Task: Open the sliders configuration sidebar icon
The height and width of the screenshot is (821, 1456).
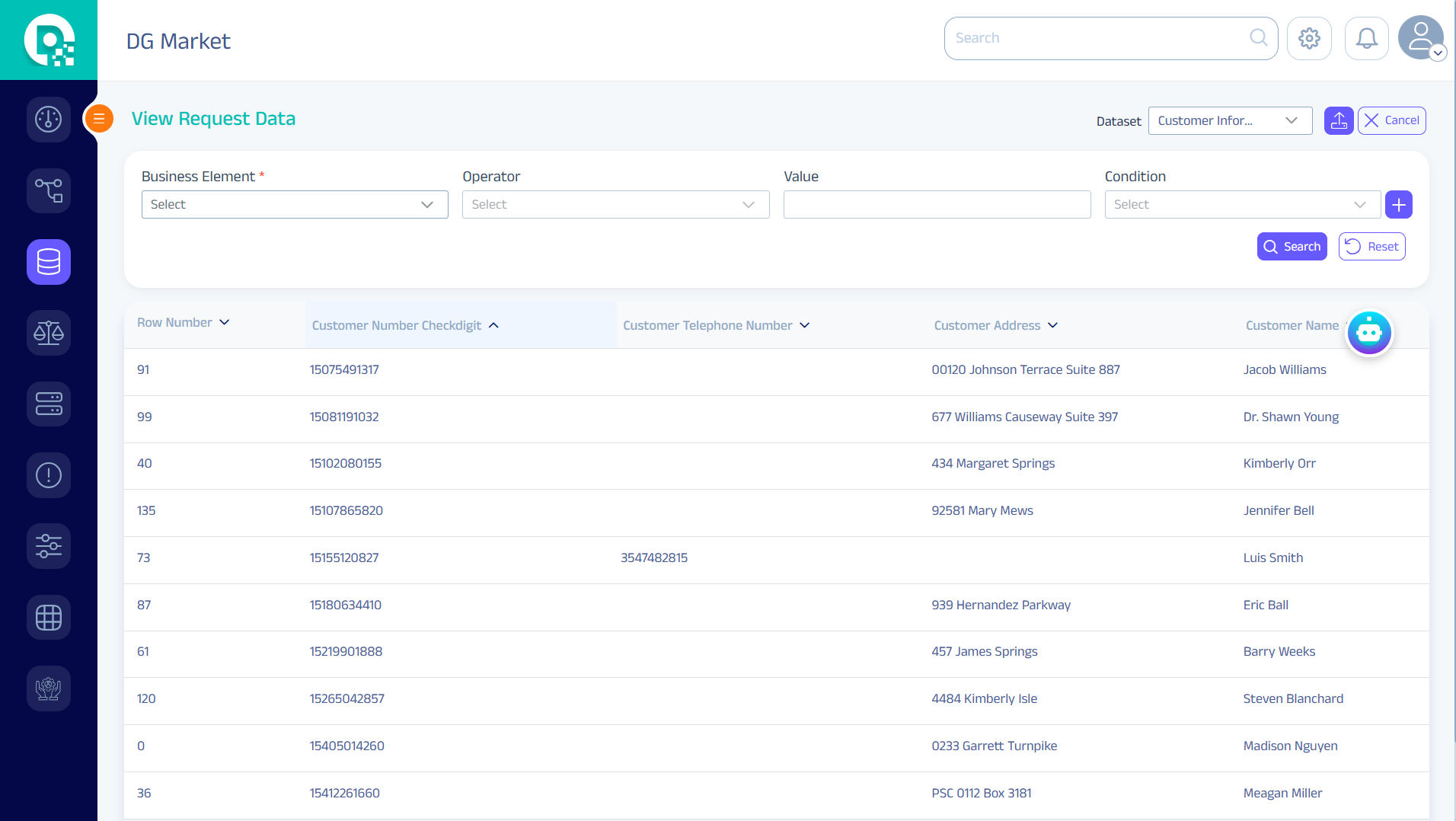Action: pyautogui.click(x=49, y=546)
